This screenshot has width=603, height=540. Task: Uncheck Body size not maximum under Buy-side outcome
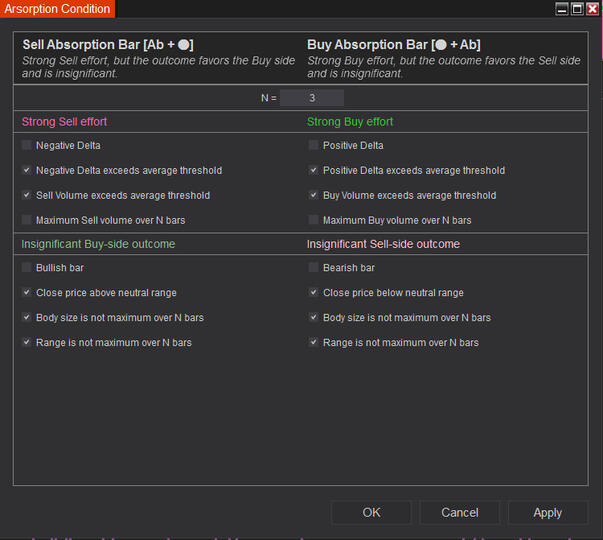click(27, 318)
